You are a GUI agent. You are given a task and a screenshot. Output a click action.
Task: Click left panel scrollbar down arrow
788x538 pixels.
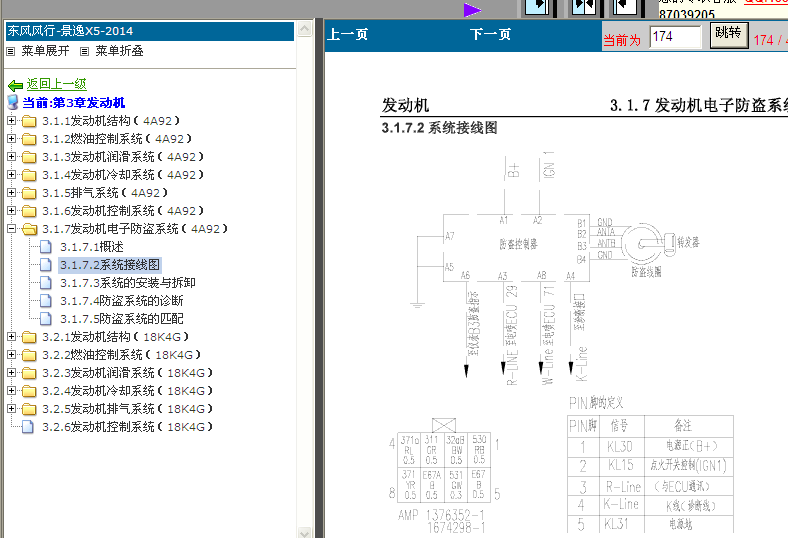tap(305, 532)
